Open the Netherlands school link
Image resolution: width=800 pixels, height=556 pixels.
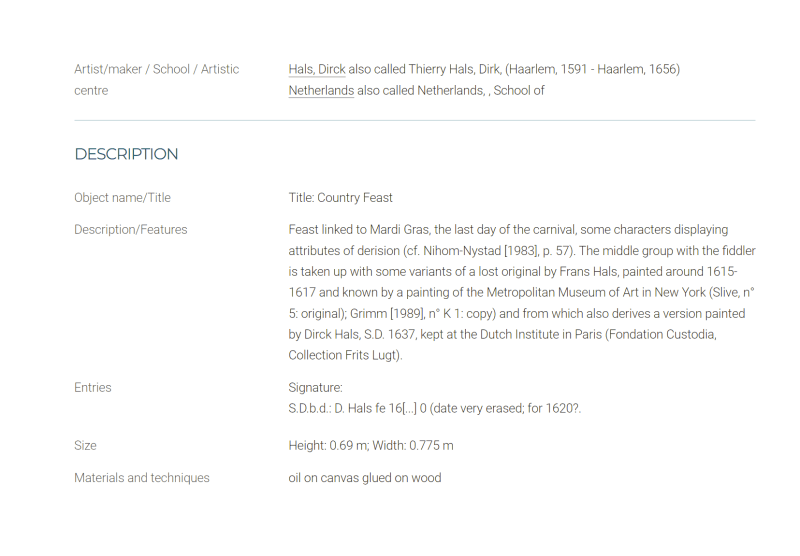(x=321, y=91)
